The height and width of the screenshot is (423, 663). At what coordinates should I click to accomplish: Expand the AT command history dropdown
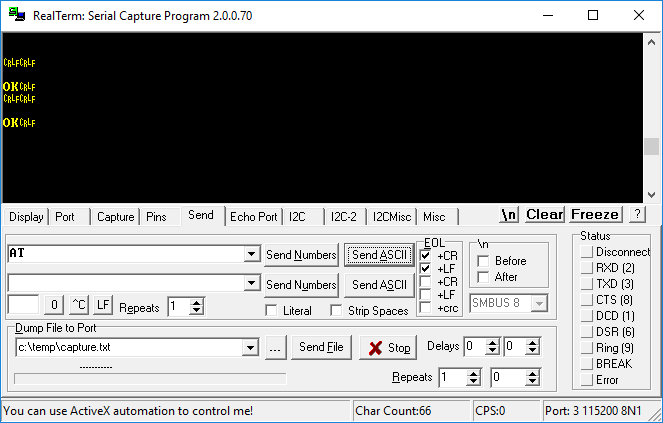252,254
